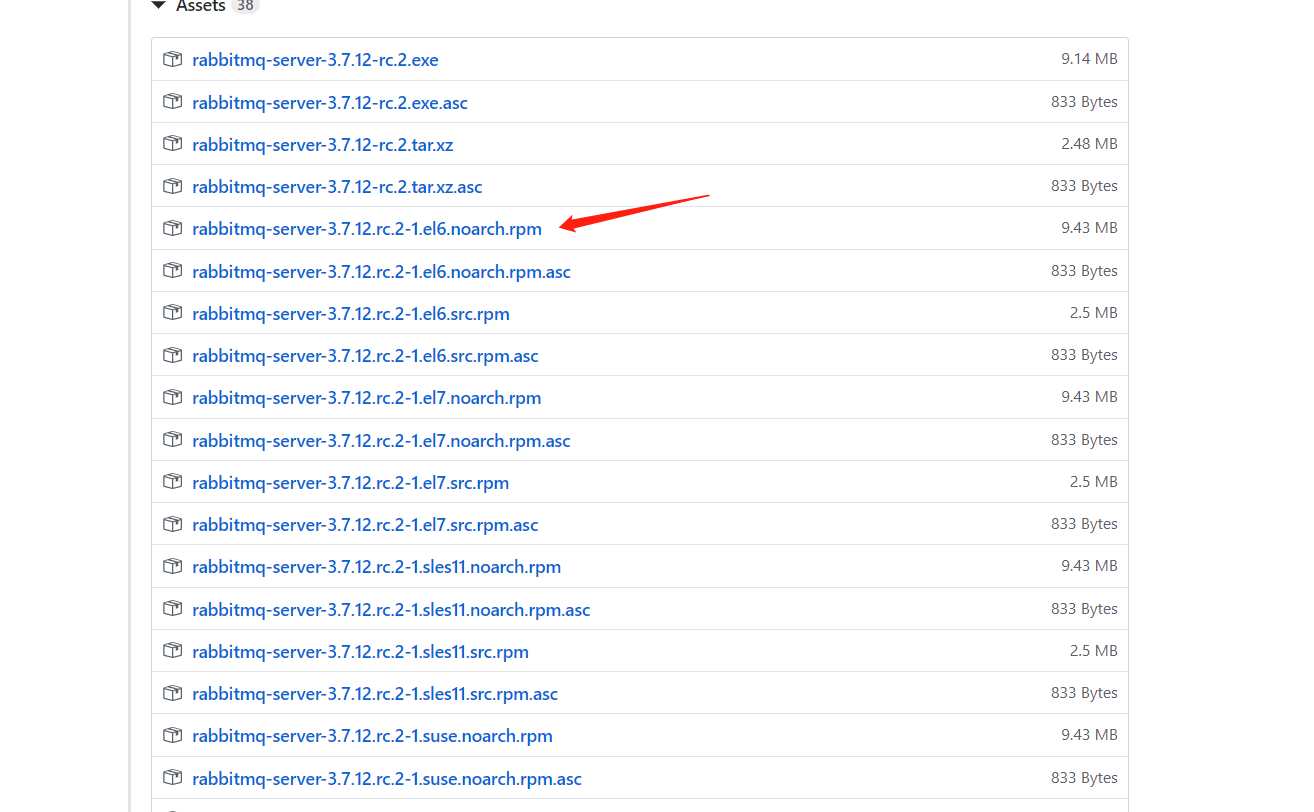Click the 9.43 MB size for el6.noarch.rpm
Image resolution: width=1314 pixels, height=812 pixels.
click(x=1089, y=228)
